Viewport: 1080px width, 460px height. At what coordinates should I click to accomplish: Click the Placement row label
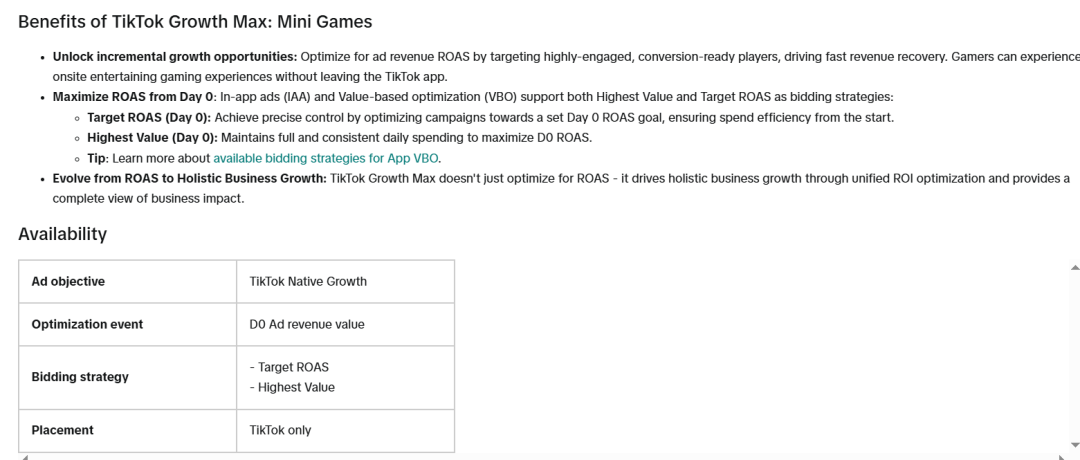(63, 430)
